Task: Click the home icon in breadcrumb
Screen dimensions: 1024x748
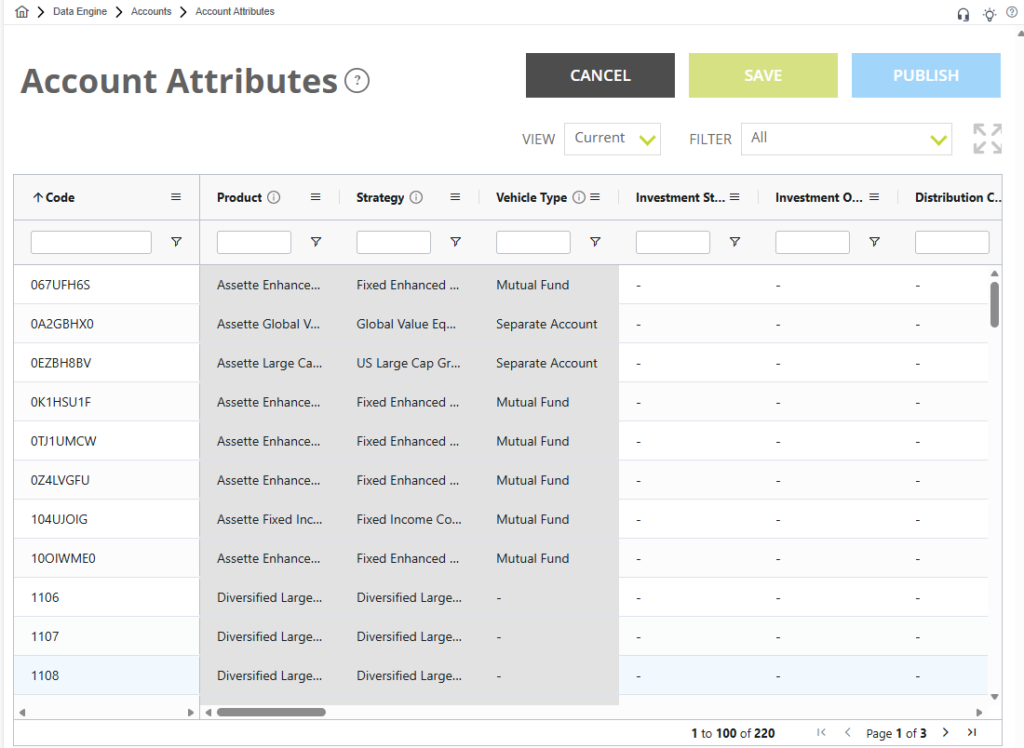Action: click(22, 12)
